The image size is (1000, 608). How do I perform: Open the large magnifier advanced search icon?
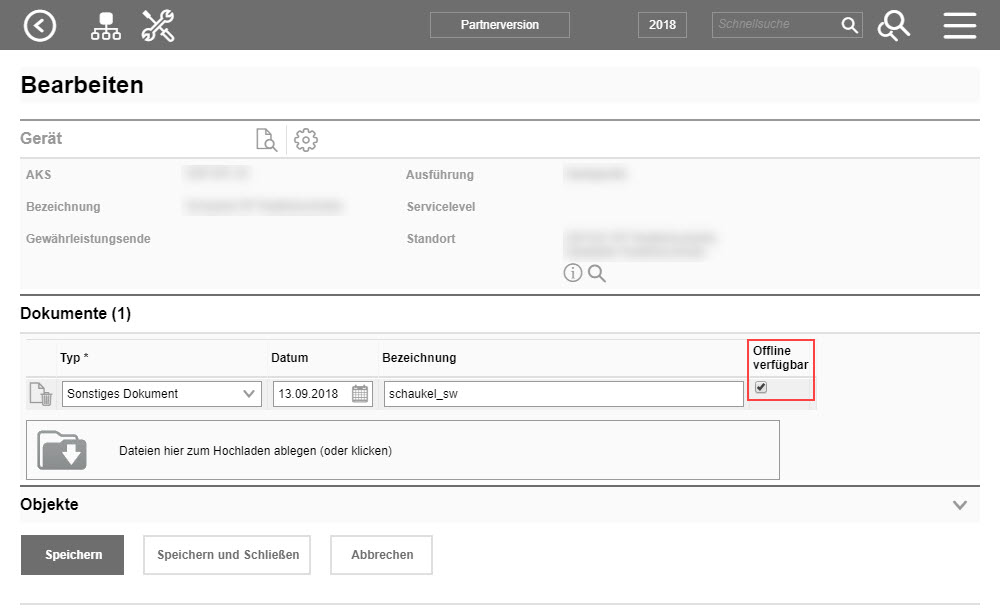[893, 26]
